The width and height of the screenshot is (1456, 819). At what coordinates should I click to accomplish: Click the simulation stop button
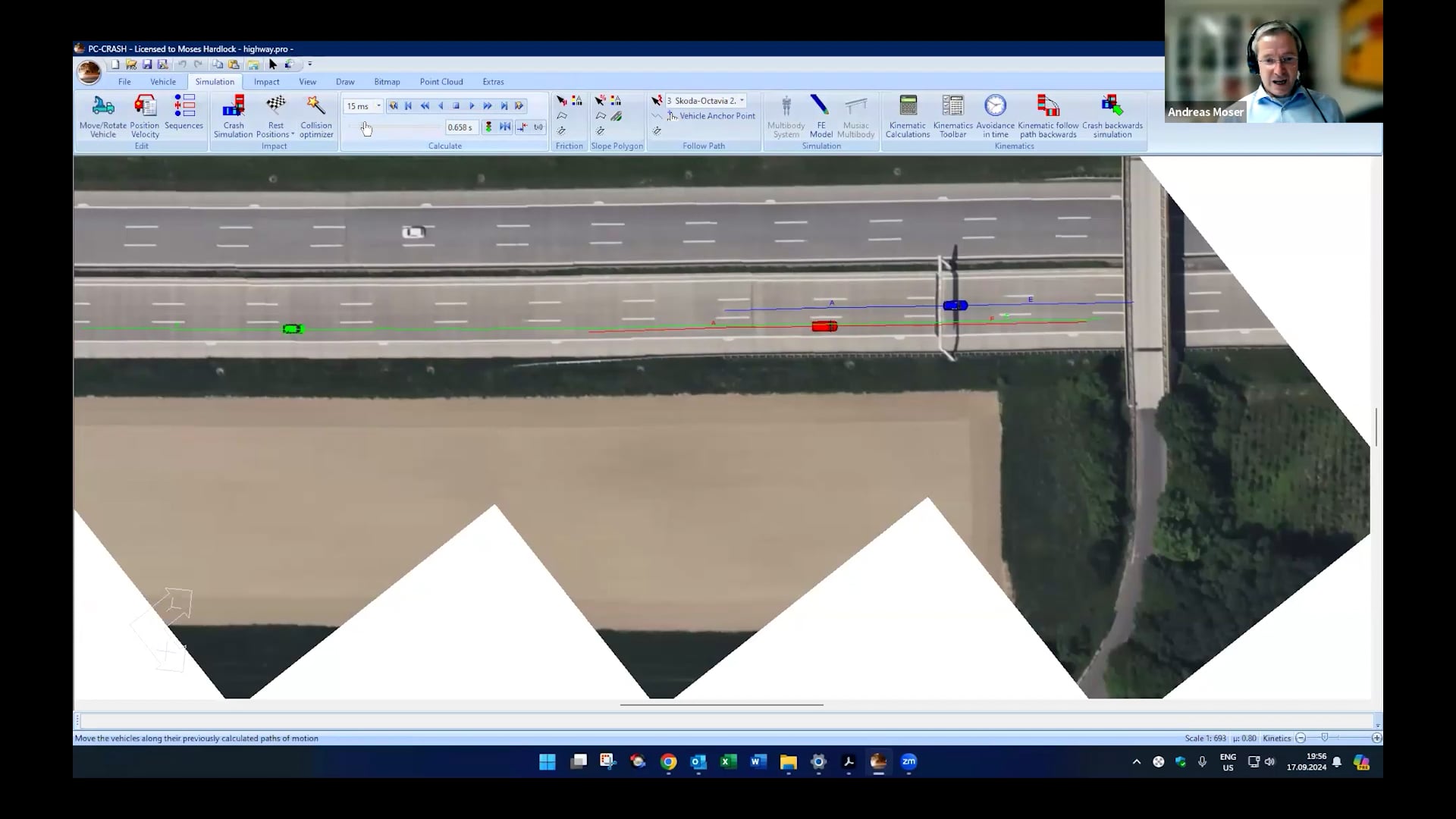click(456, 106)
